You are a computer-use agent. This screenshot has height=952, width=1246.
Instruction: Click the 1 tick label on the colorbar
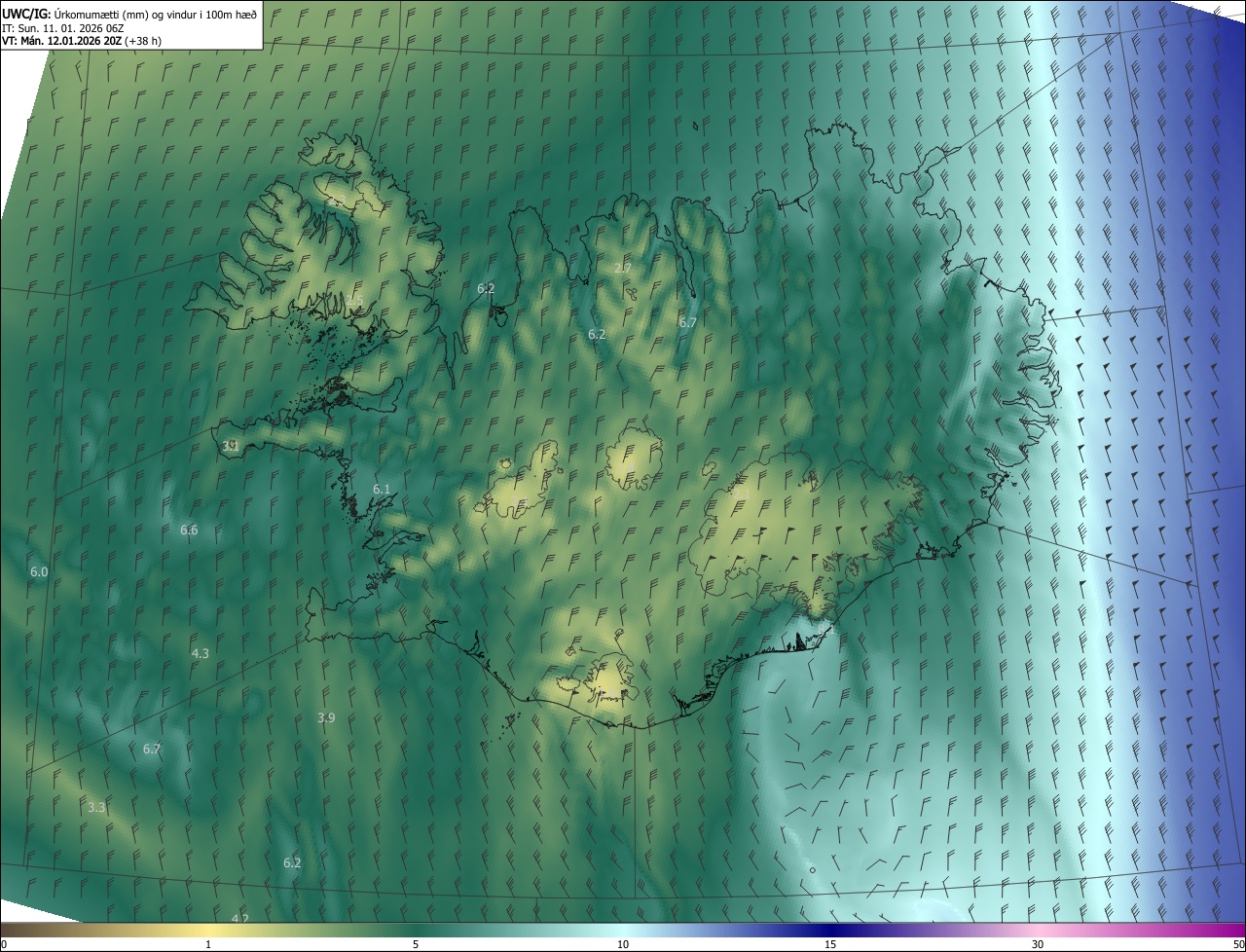coord(208,944)
